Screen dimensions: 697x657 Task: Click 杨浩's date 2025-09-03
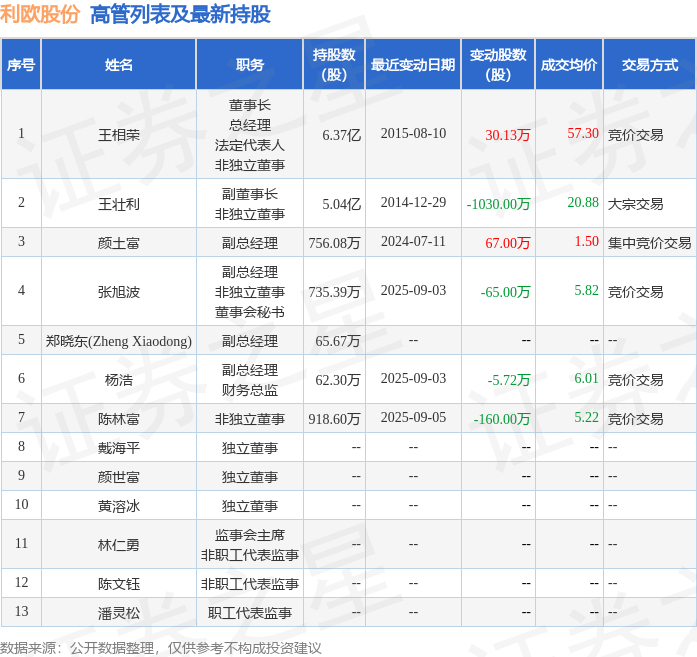[x=413, y=378]
